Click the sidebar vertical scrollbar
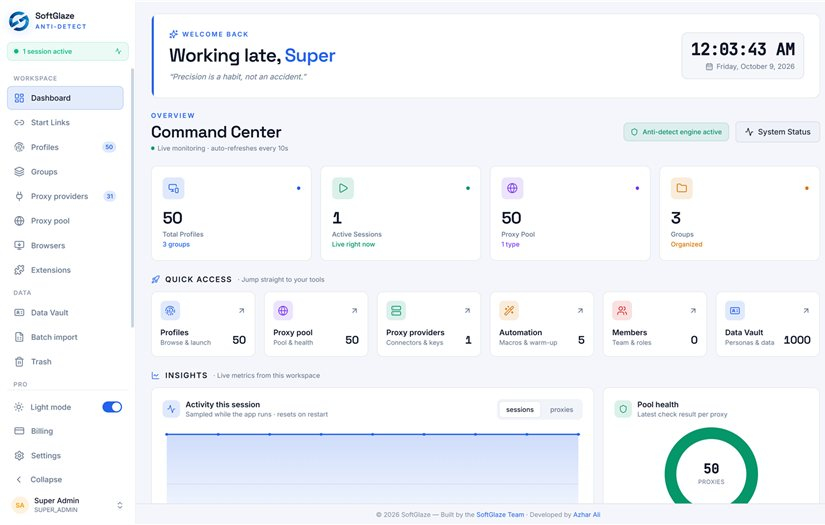Image resolution: width=825 pixels, height=525 pixels. pyautogui.click(x=132, y=197)
